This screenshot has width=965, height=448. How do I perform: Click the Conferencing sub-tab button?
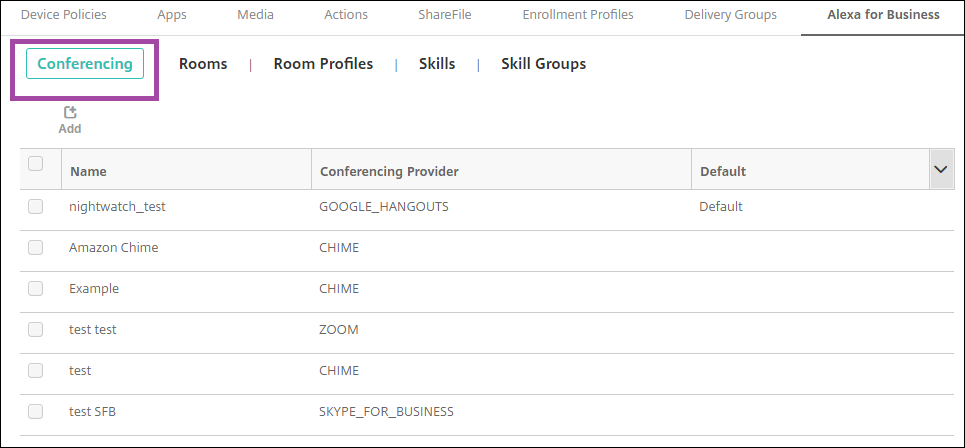tap(85, 64)
